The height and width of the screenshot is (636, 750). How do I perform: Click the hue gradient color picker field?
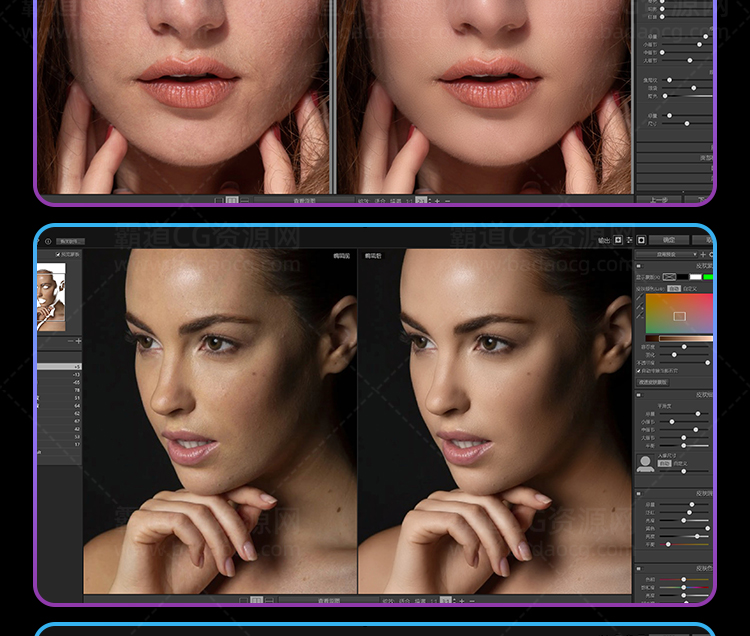click(679, 314)
